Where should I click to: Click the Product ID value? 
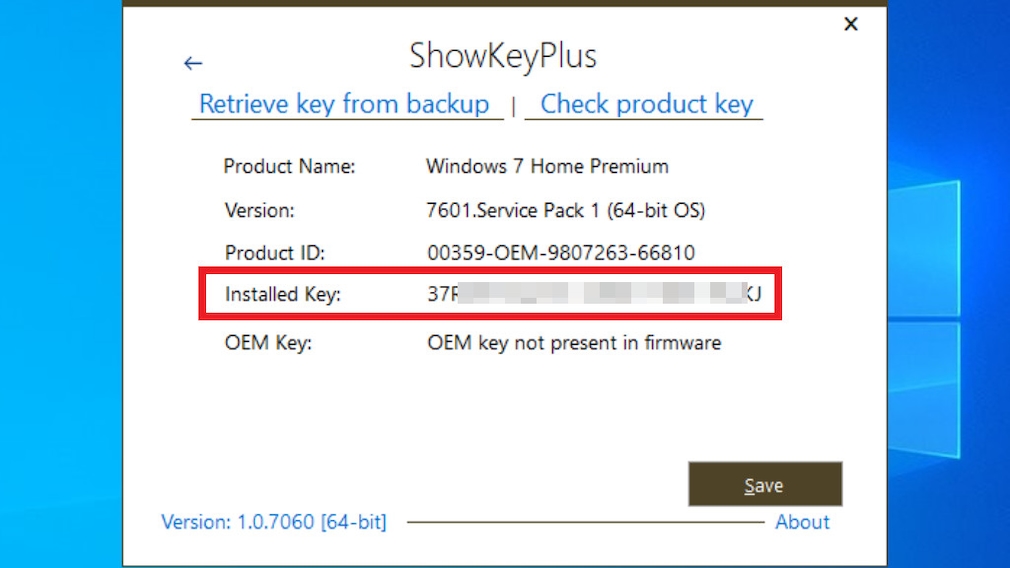(561, 253)
